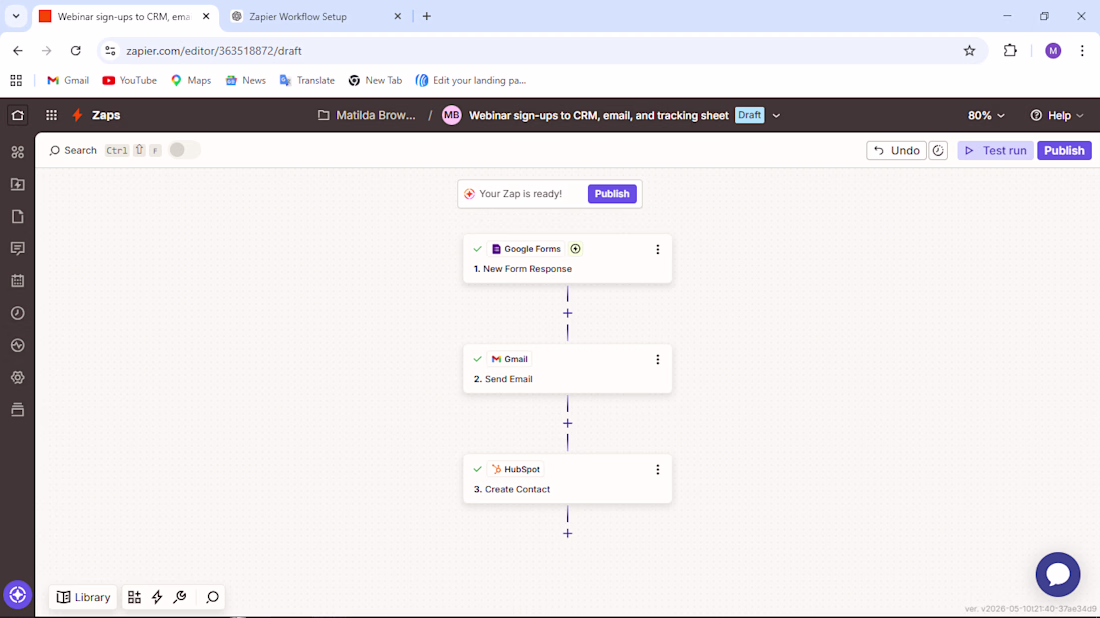Viewport: 1100px width, 618px height.
Task: Open the Zap history clock icon
Action: pos(18,313)
